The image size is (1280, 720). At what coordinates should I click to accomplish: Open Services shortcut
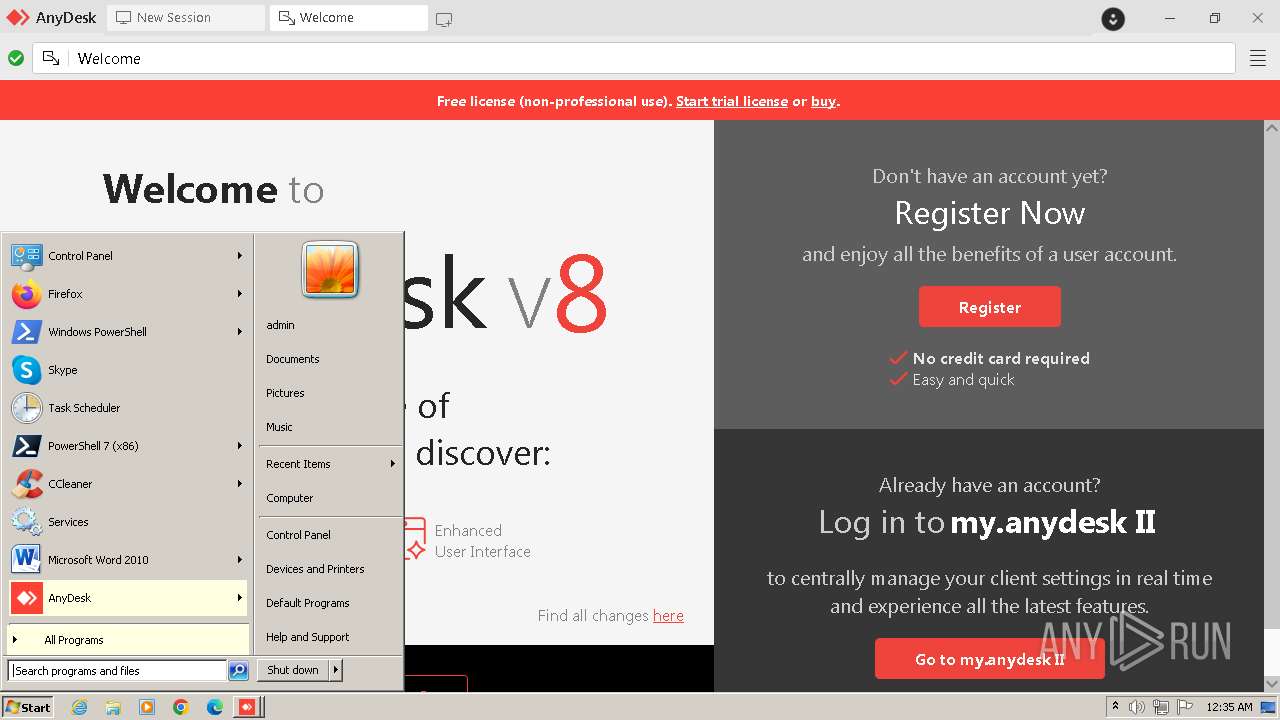pyautogui.click(x=128, y=522)
